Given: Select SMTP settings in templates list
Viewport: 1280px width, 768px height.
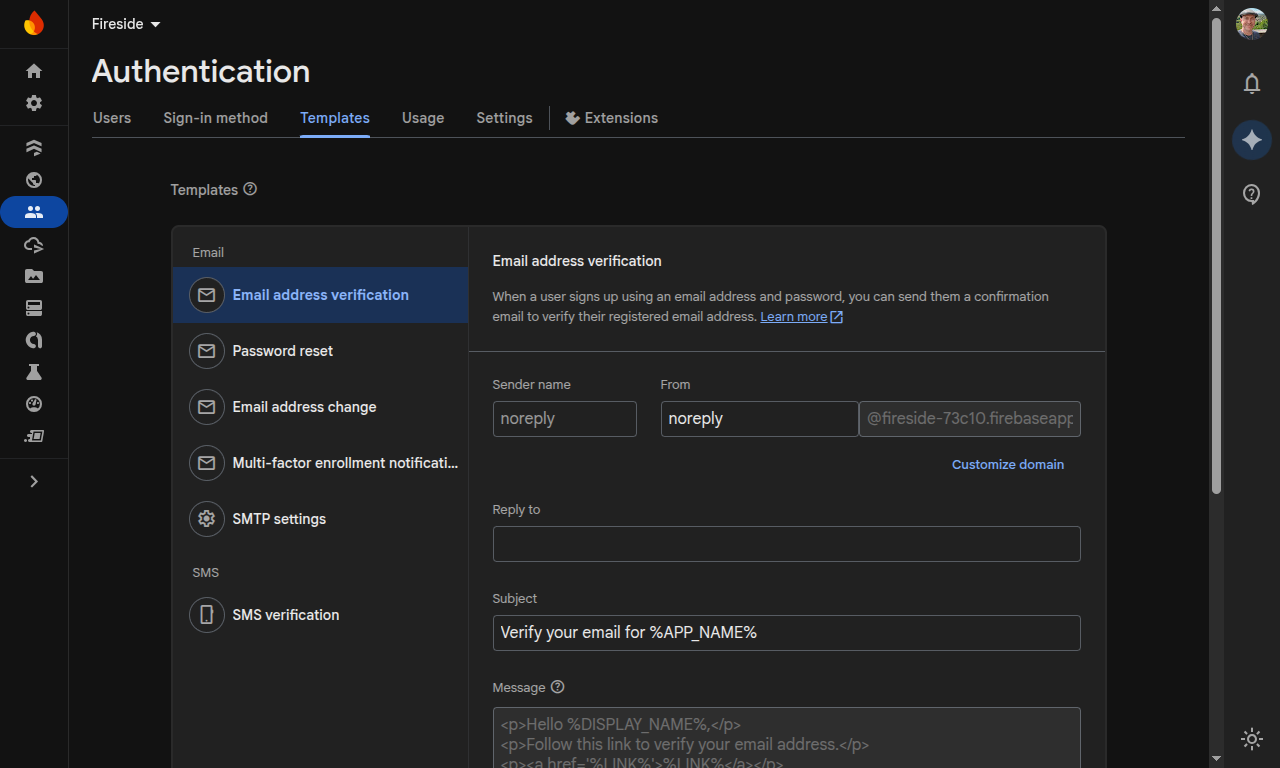Looking at the screenshot, I should [x=279, y=519].
